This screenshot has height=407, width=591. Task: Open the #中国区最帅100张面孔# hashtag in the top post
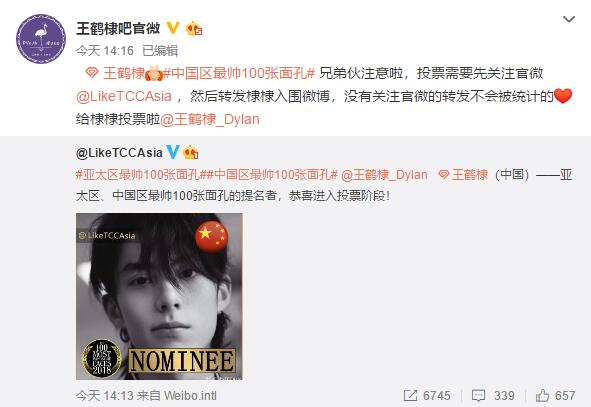(239, 73)
